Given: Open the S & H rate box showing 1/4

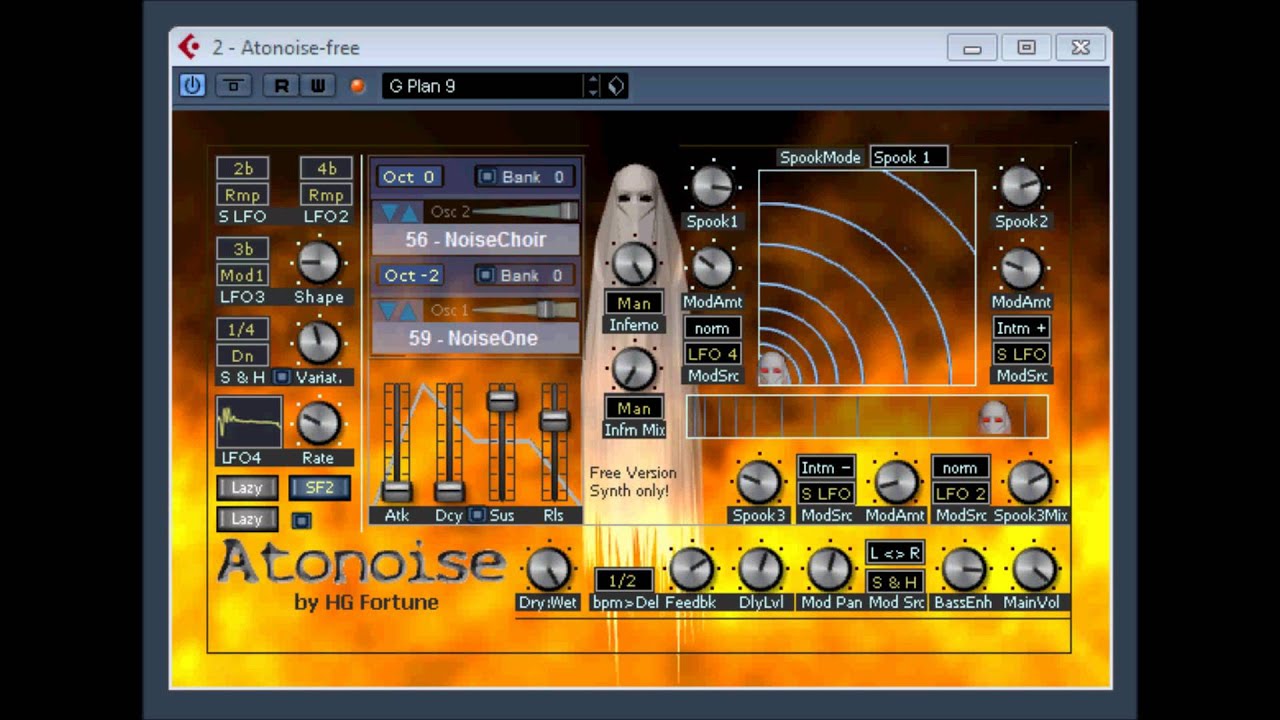Looking at the screenshot, I should [243, 330].
